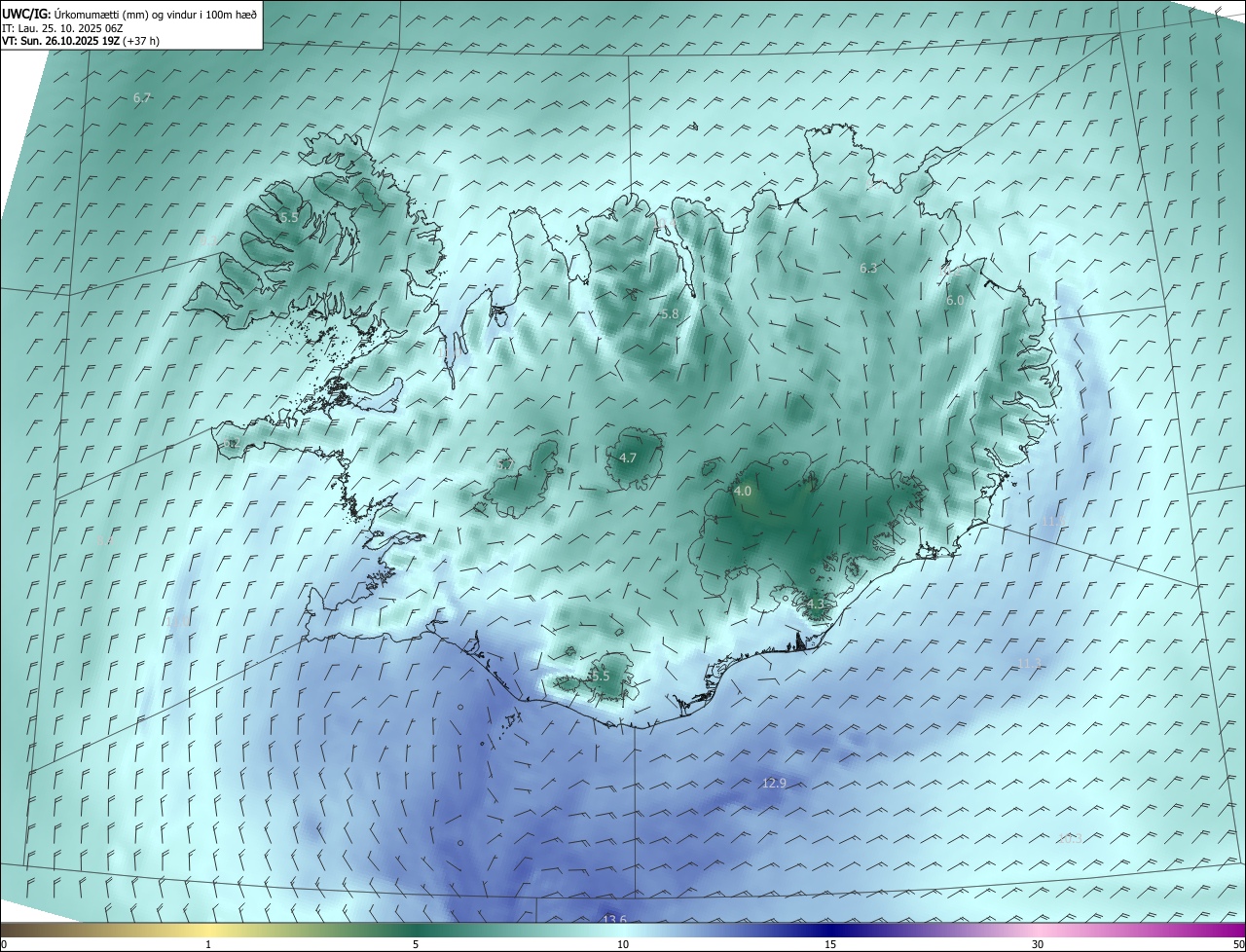Select the initial time line 'IT: Lau. 25. 10. 2025 06Z'
This screenshot has width=1246, height=952.
pos(62,28)
